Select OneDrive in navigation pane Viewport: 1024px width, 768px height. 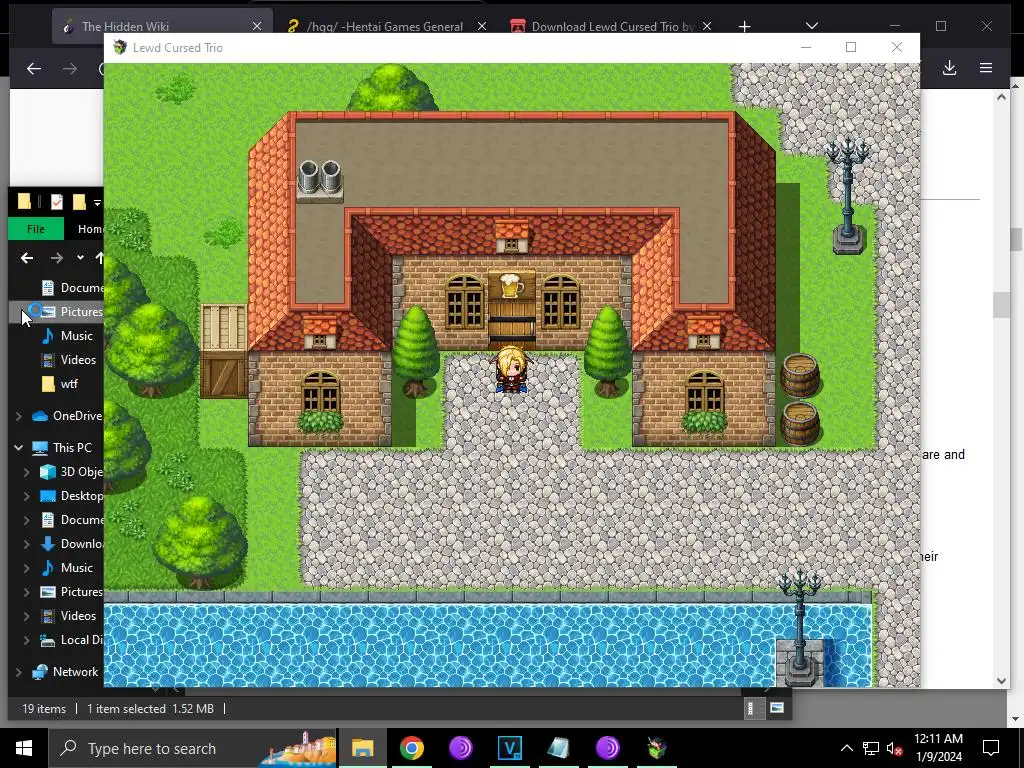(x=68, y=415)
